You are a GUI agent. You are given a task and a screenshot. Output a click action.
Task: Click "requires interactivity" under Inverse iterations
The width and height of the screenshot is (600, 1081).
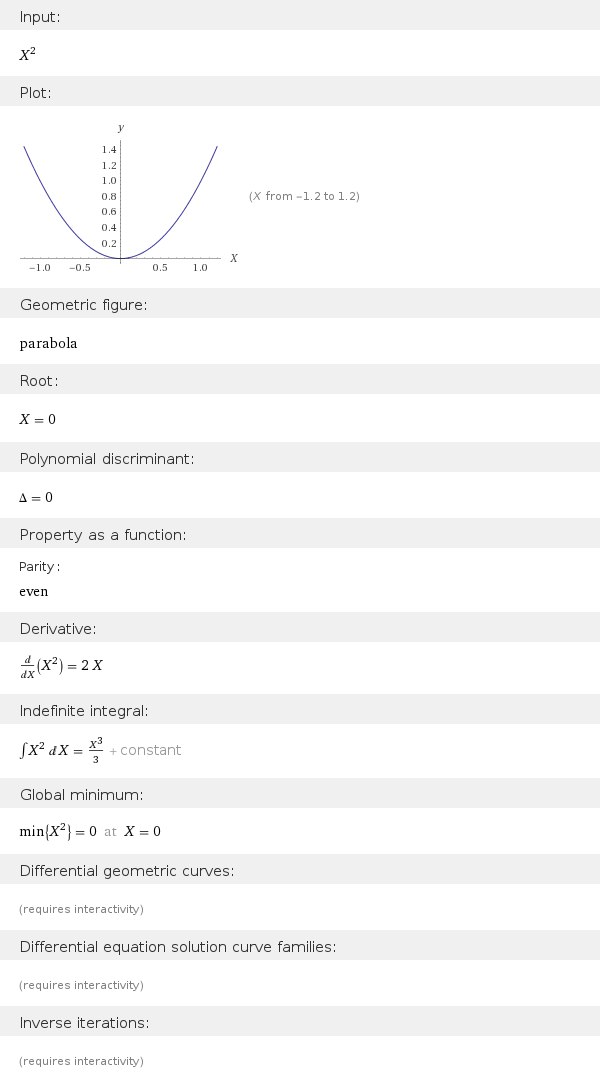tap(81, 1061)
